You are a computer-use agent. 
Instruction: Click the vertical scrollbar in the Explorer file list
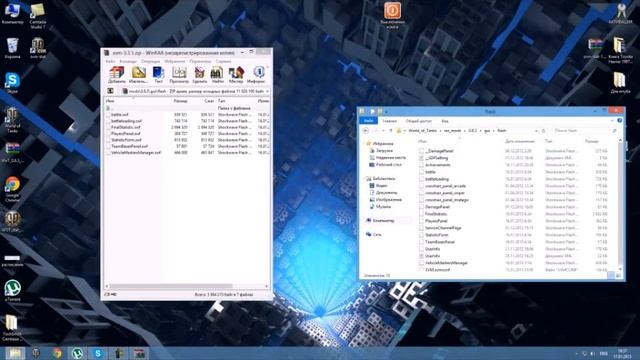(x=621, y=204)
